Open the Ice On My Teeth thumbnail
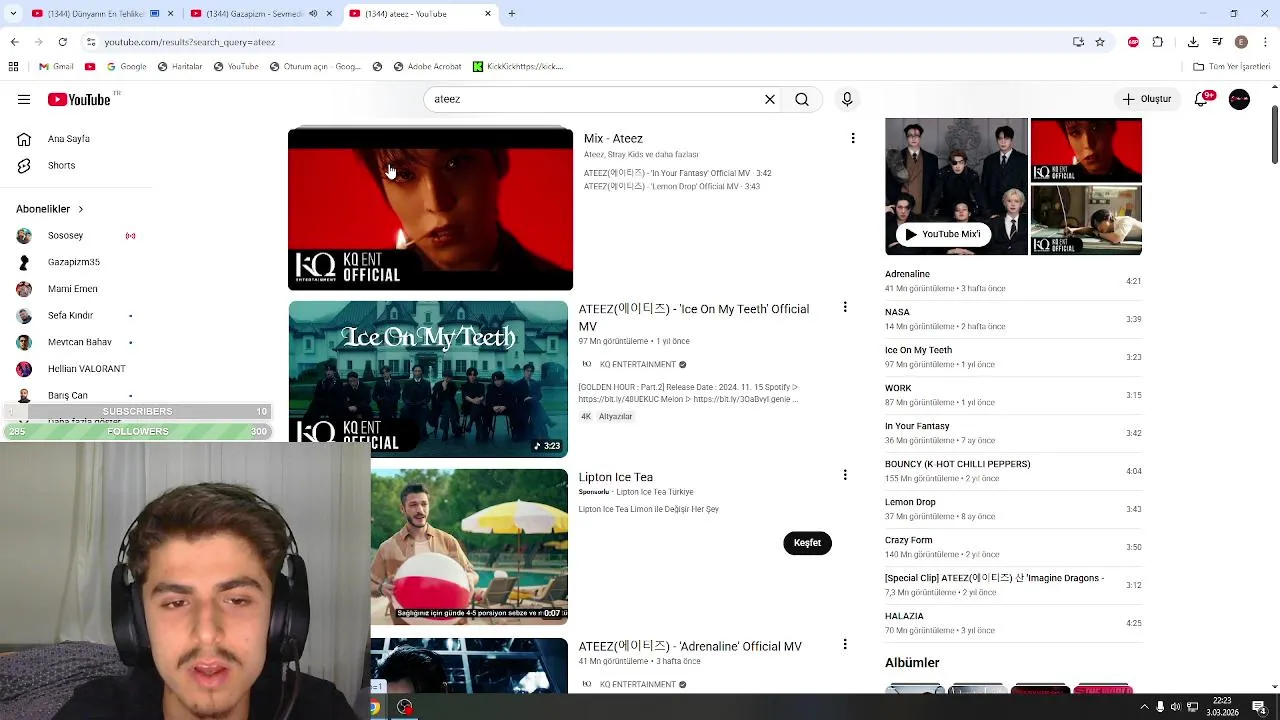 tap(428, 379)
